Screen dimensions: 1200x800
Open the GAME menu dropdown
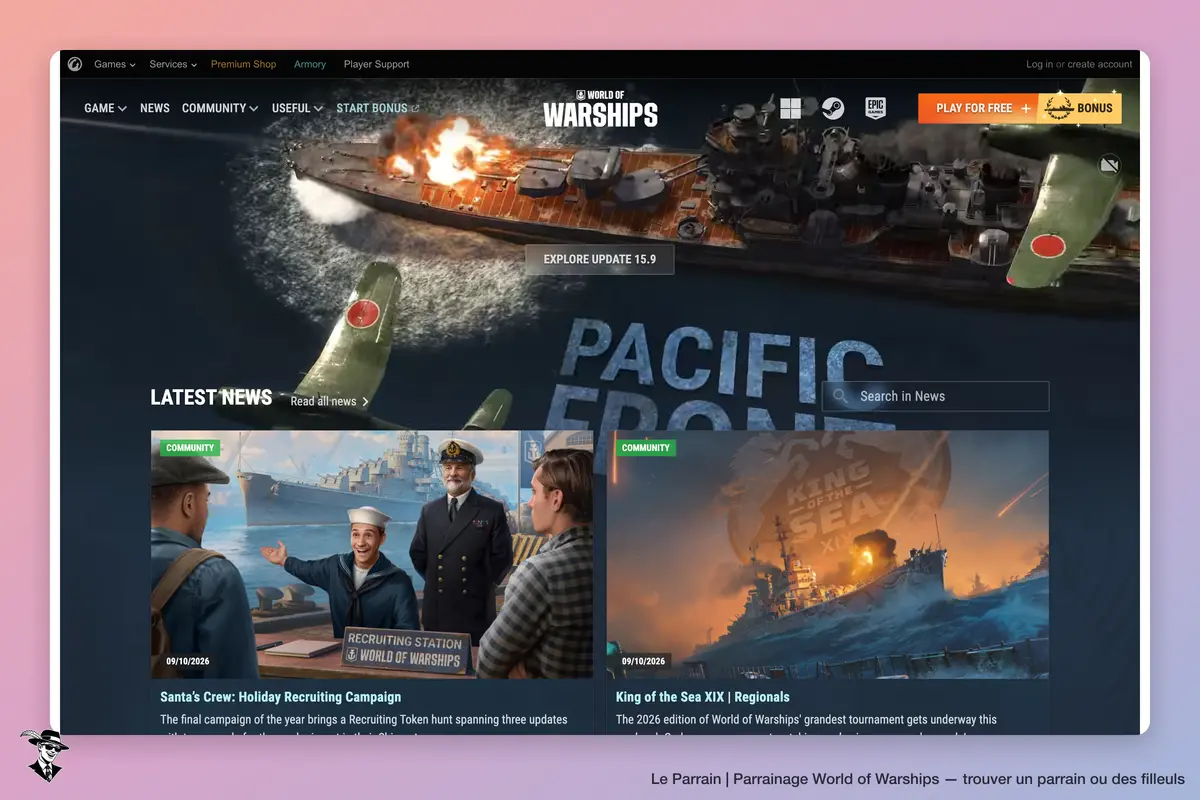[x=105, y=108]
